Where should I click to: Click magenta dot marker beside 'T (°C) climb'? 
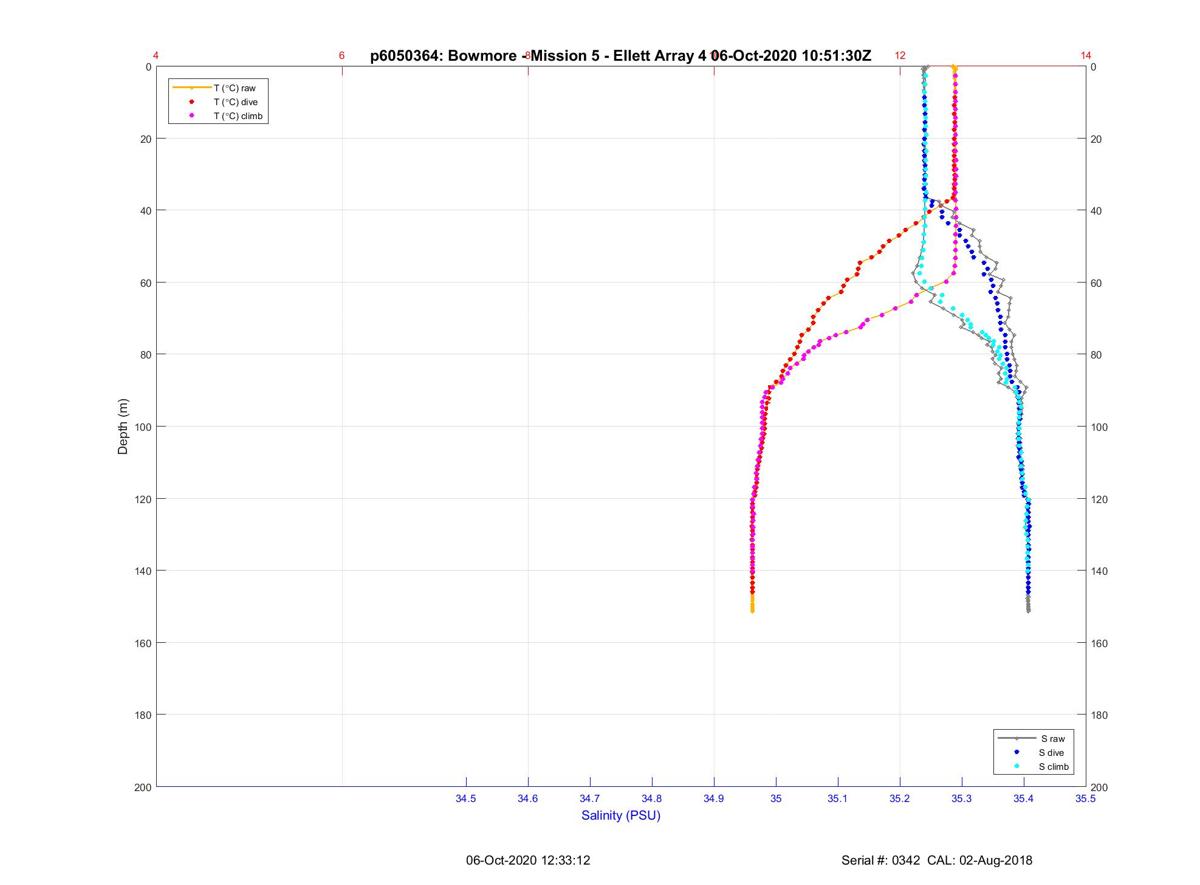tap(191, 116)
